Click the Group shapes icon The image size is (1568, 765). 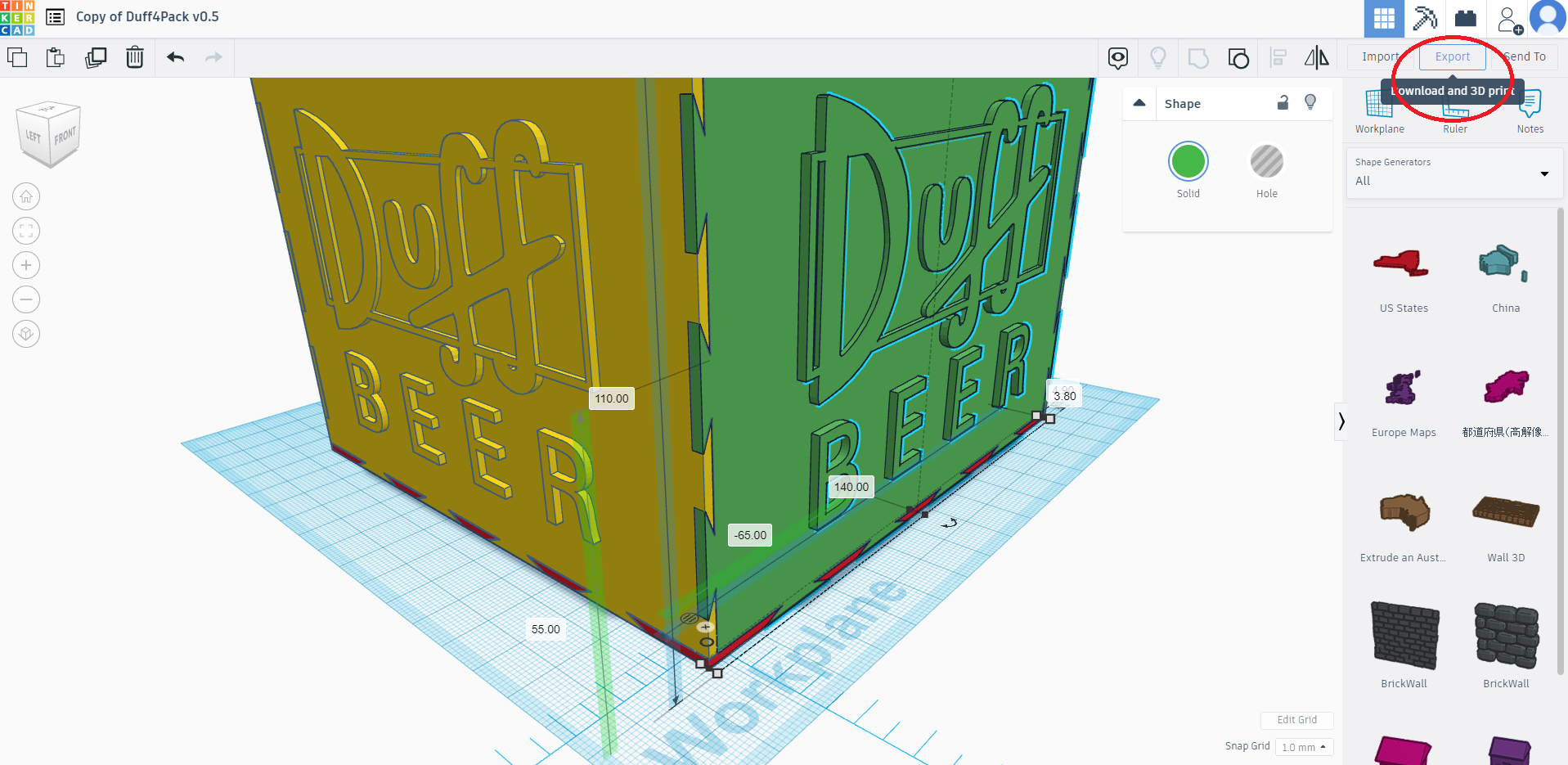tap(1198, 58)
